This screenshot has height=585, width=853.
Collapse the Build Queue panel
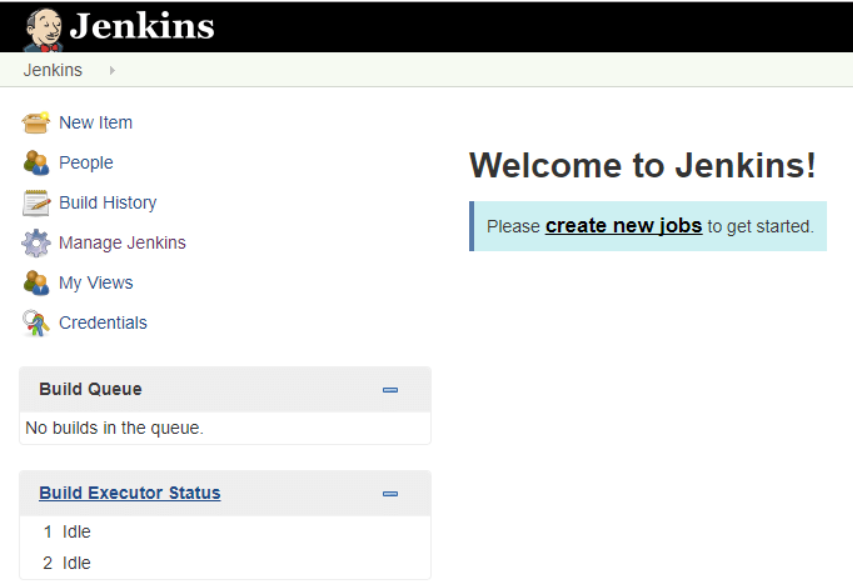[x=389, y=390]
